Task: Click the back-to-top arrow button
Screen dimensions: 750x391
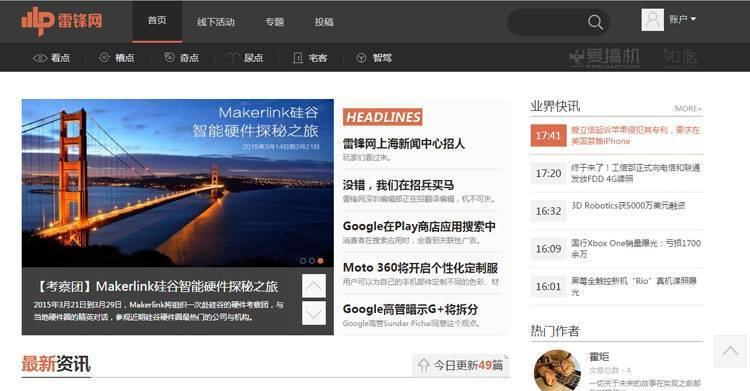Action: tap(730, 351)
